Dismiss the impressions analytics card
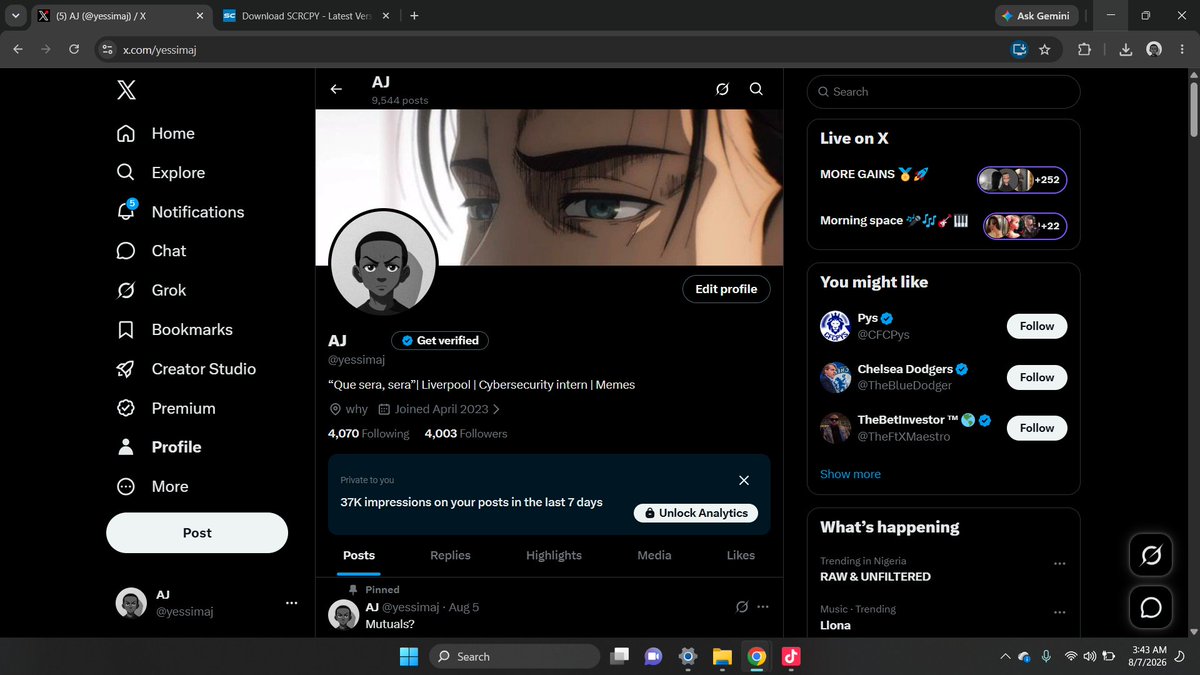The image size is (1200, 675). tap(744, 480)
